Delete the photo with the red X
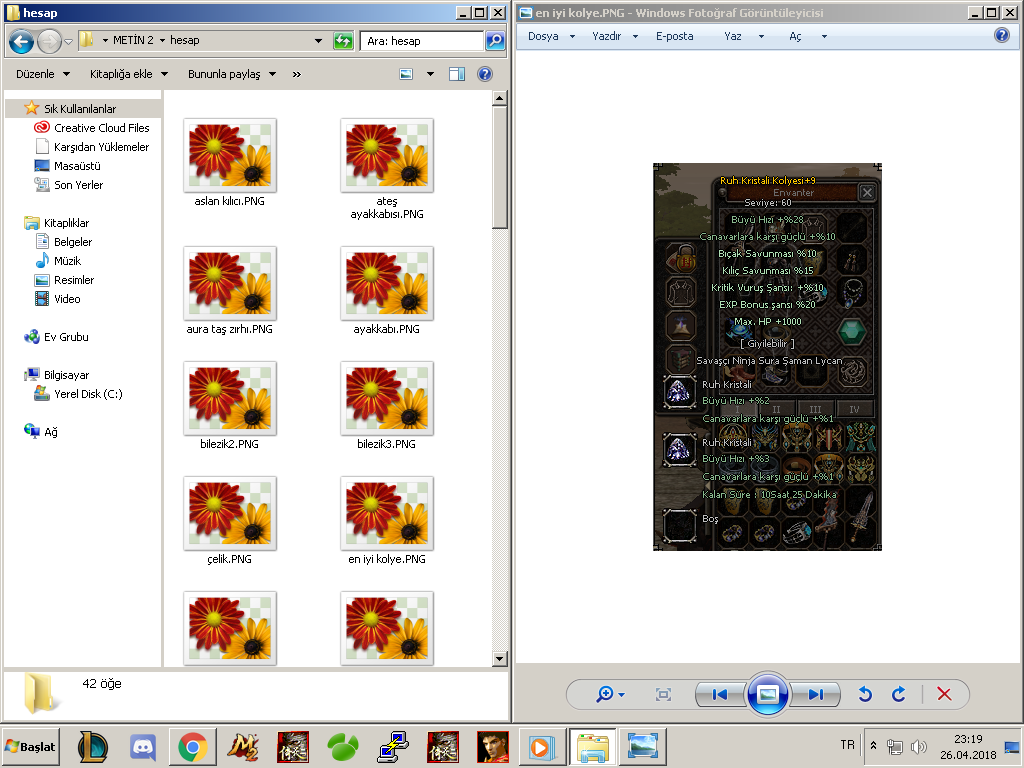This screenshot has height=768, width=1024. (x=944, y=694)
